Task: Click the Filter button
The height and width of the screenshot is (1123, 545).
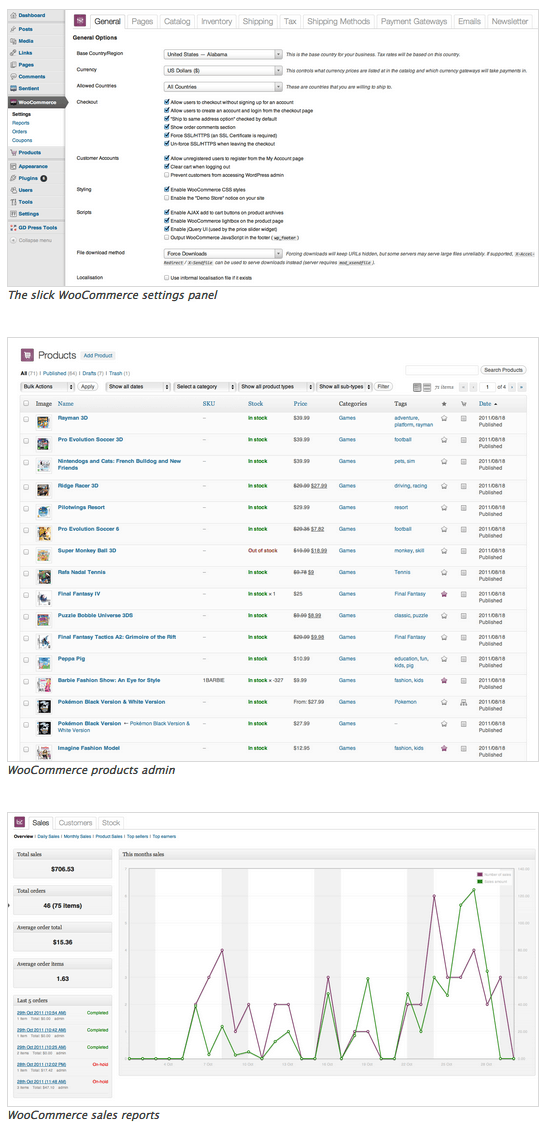Action: (x=384, y=387)
